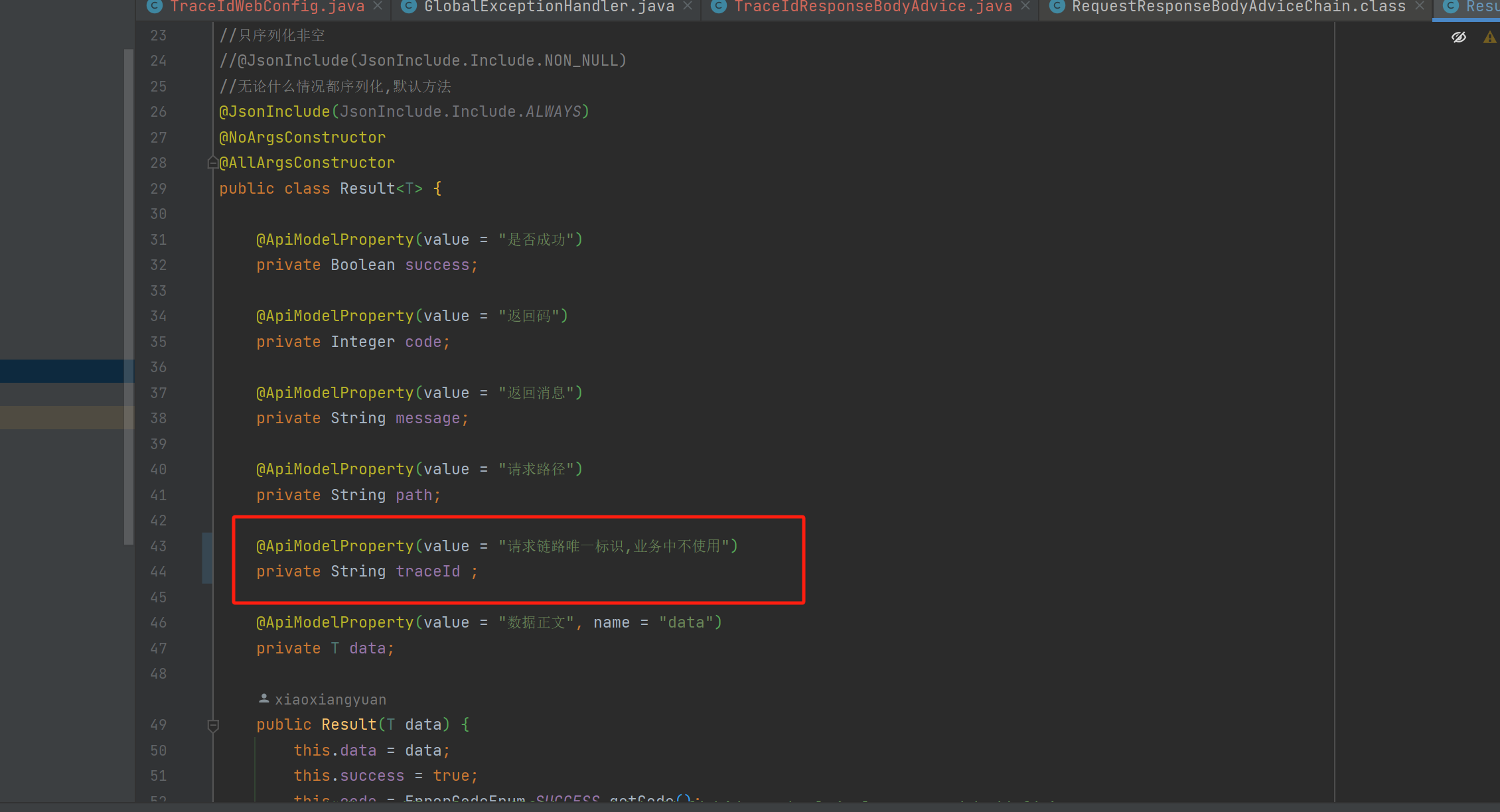Click the class icon on GlobalExceptionHandler.java tab

(409, 7)
